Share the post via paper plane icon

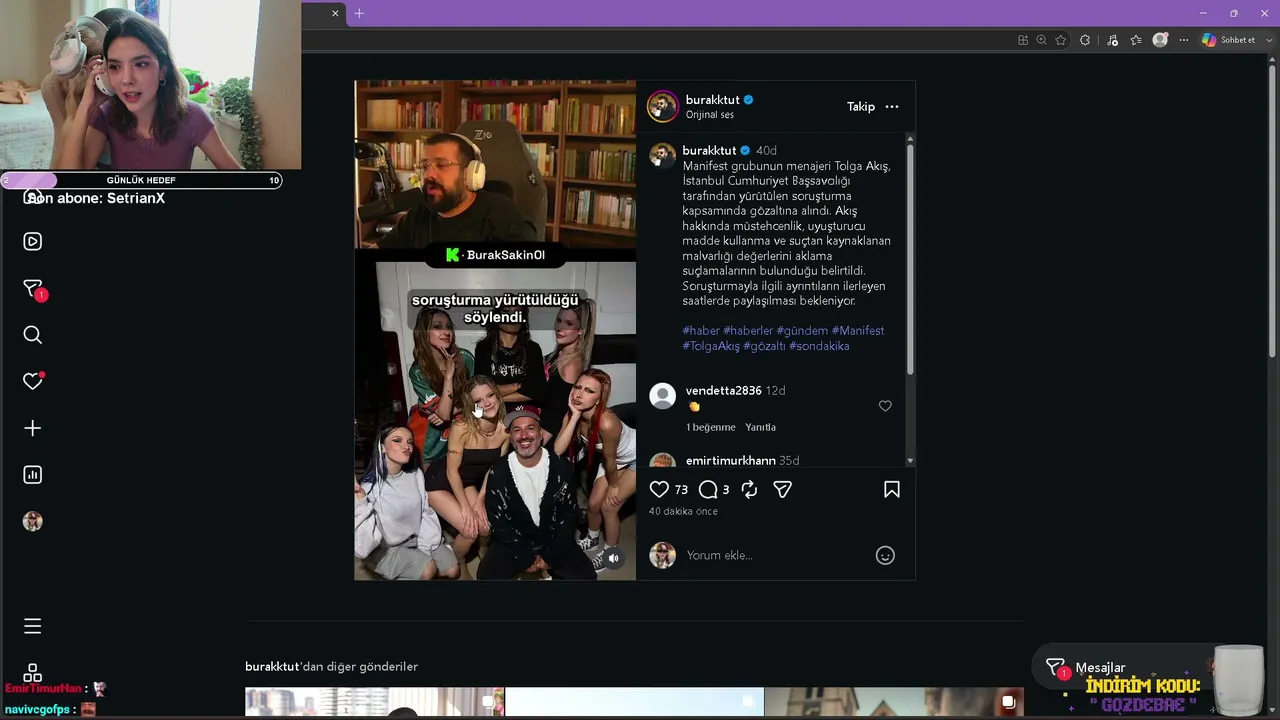tap(783, 489)
